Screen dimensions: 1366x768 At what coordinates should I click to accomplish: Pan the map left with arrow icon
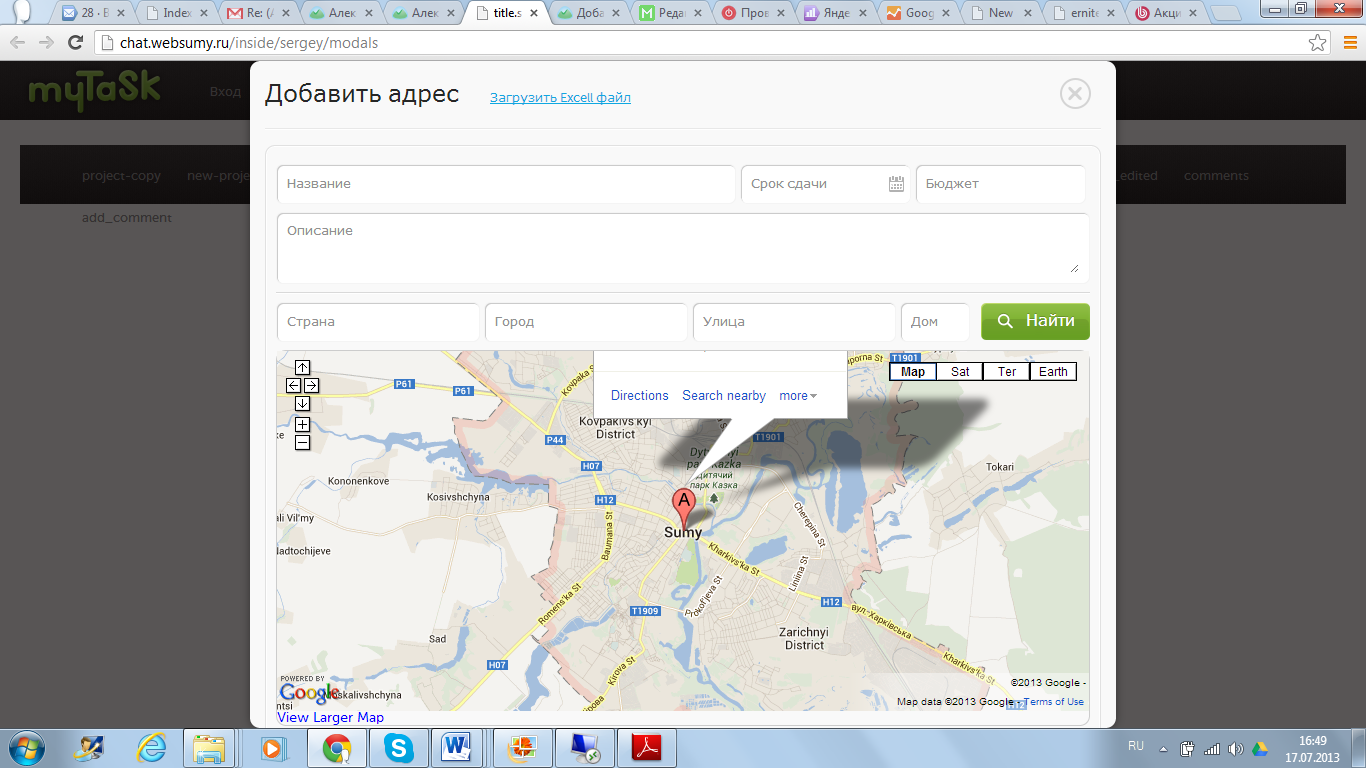click(x=293, y=385)
